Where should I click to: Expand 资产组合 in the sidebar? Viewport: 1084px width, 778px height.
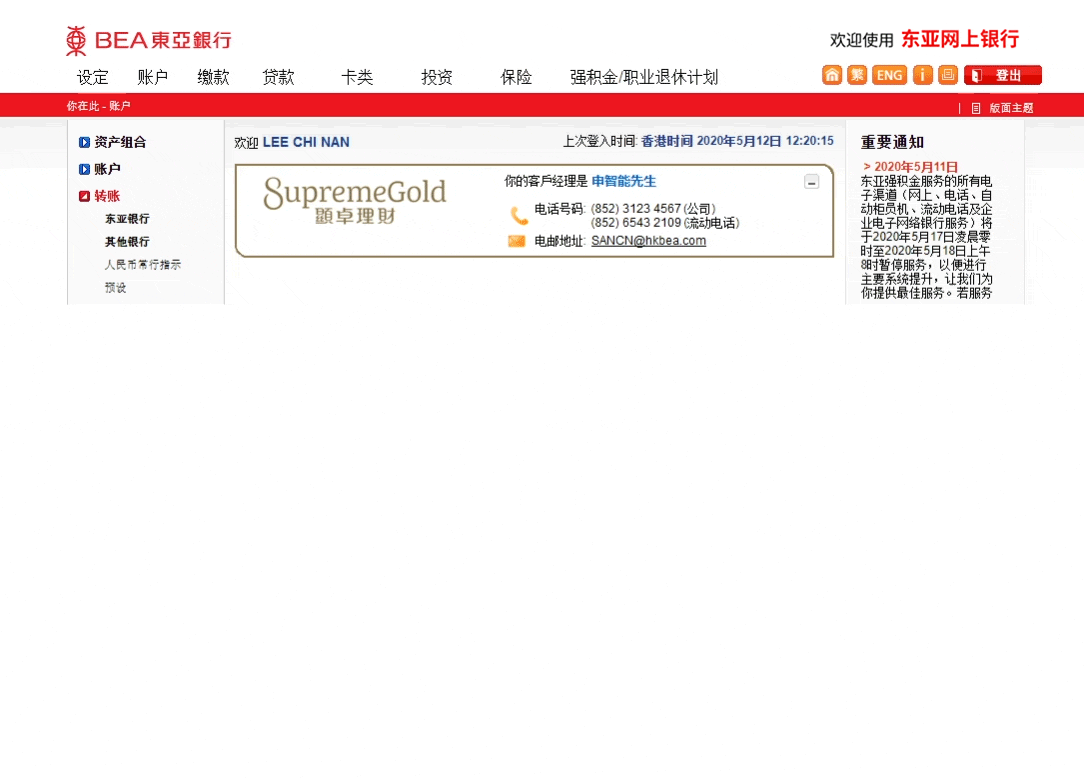coord(112,142)
